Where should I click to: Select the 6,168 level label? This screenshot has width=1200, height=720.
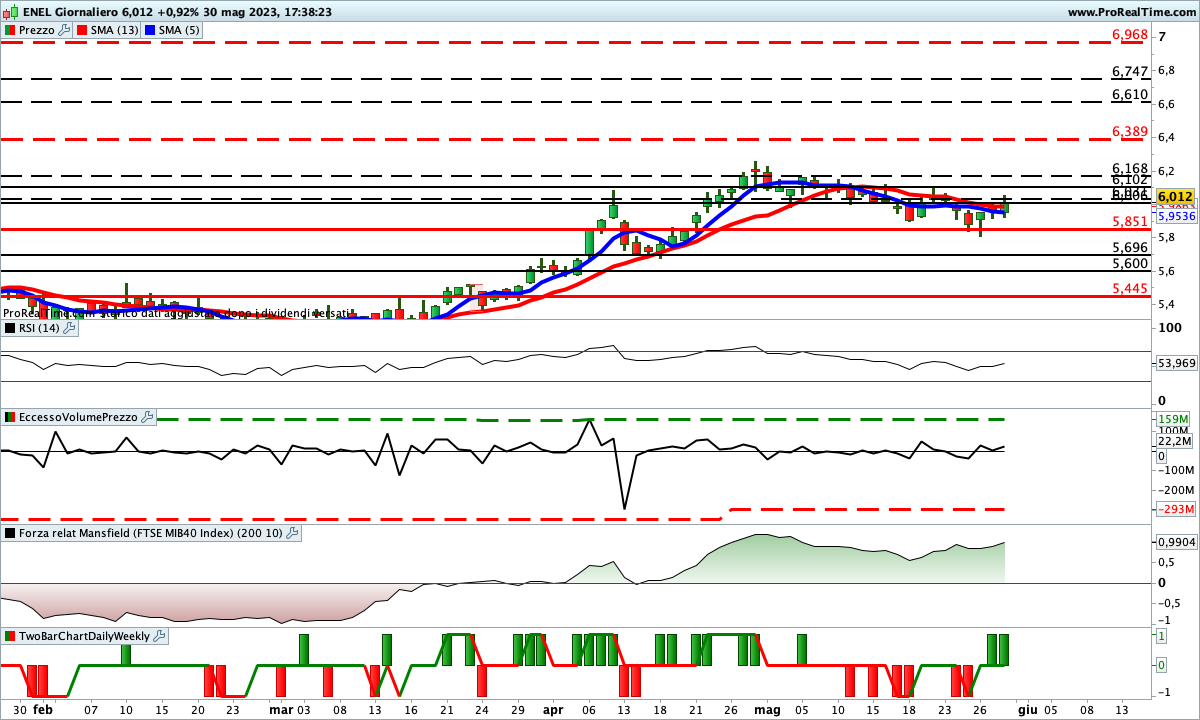click(1130, 168)
